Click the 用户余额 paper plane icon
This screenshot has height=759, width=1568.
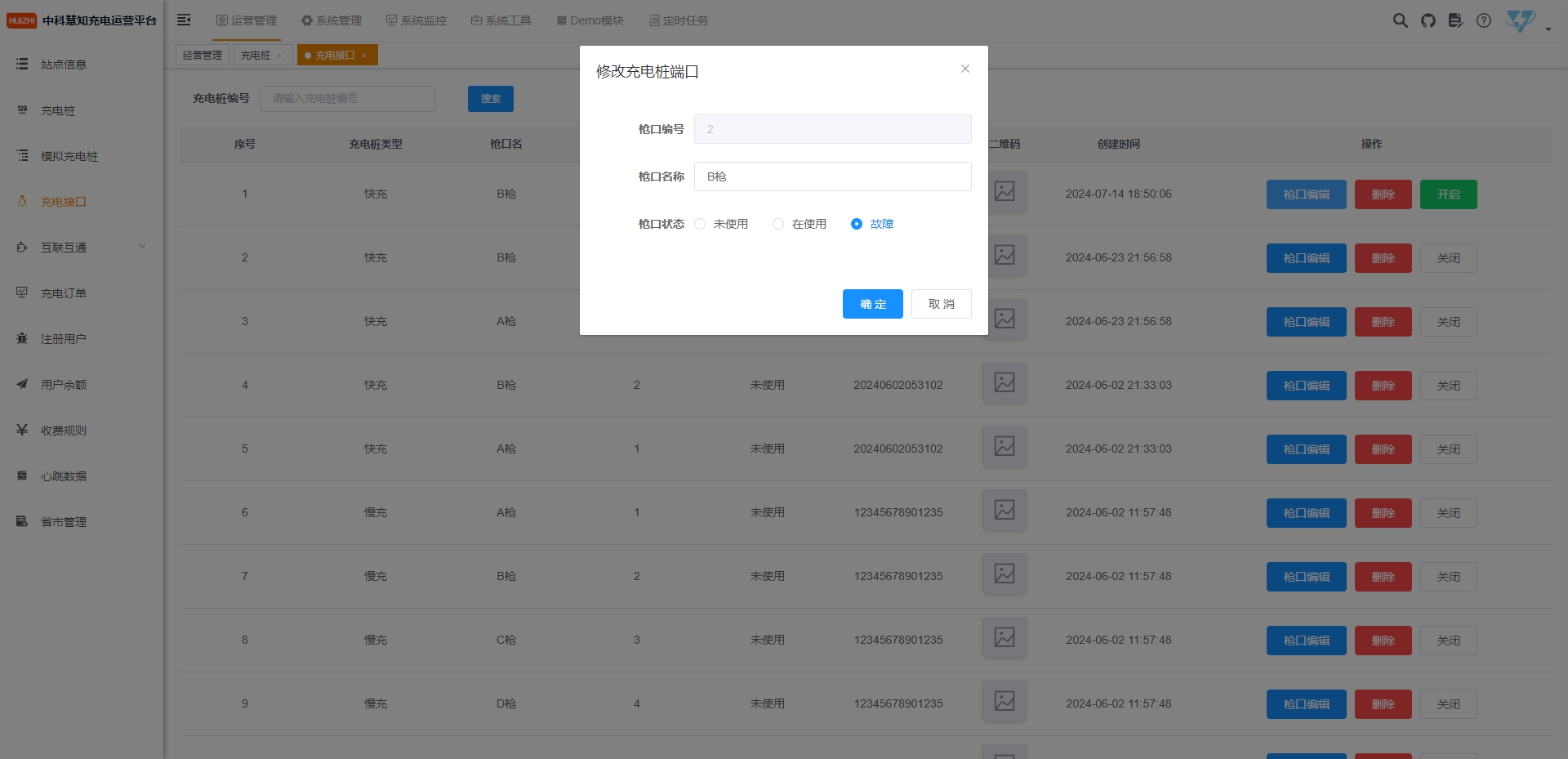click(x=22, y=384)
